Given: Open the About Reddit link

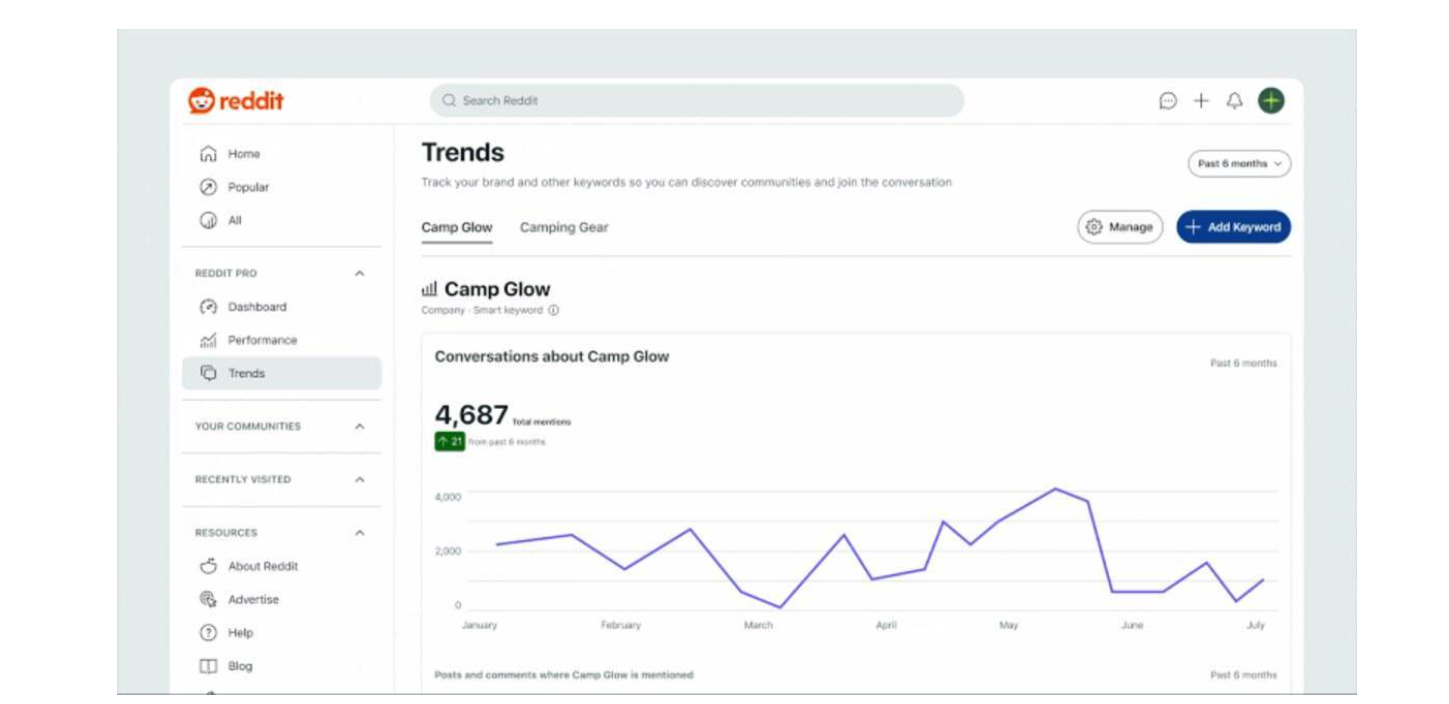Looking at the screenshot, I should [263, 566].
